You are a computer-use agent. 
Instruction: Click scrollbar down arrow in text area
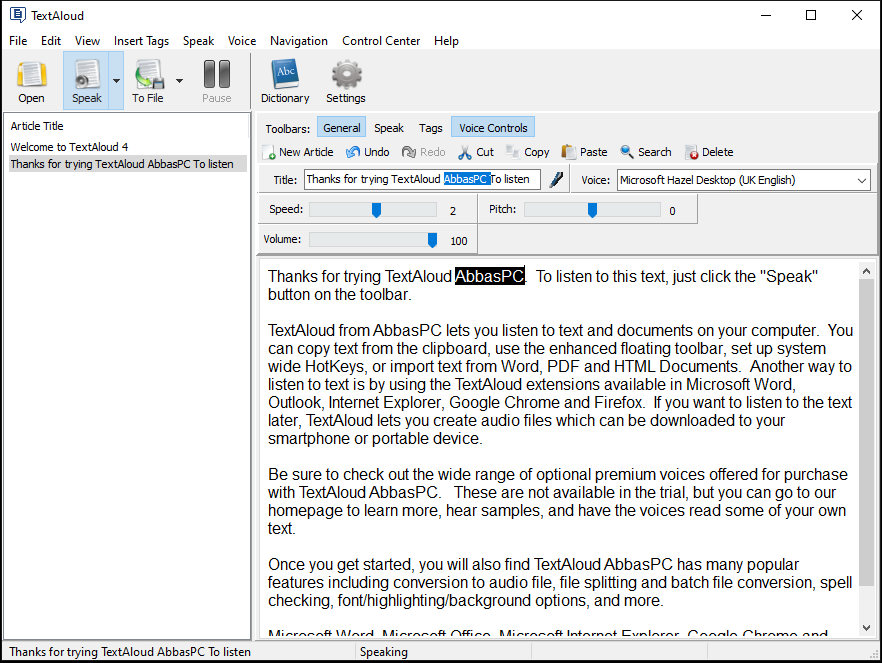(x=866, y=628)
